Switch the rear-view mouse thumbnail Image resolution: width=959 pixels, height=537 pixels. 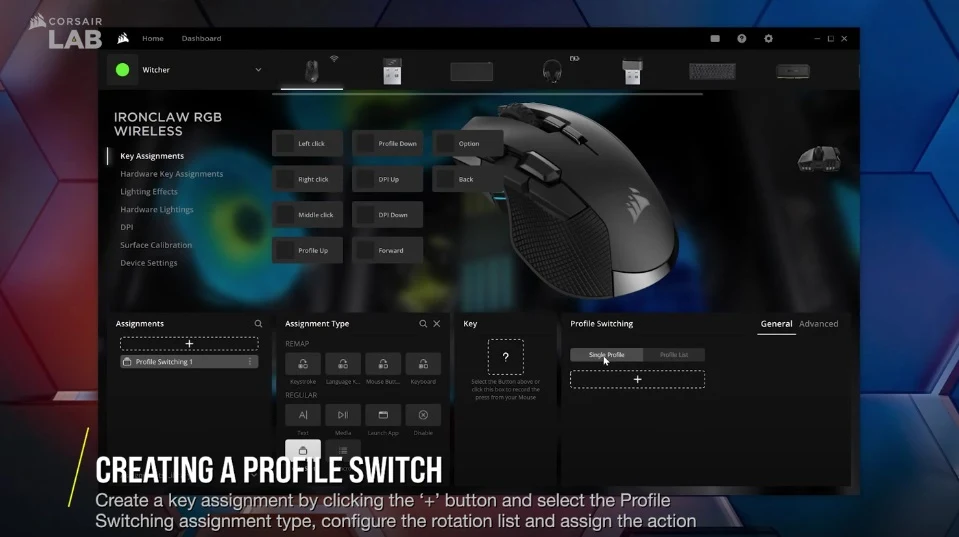pyautogui.click(x=819, y=159)
